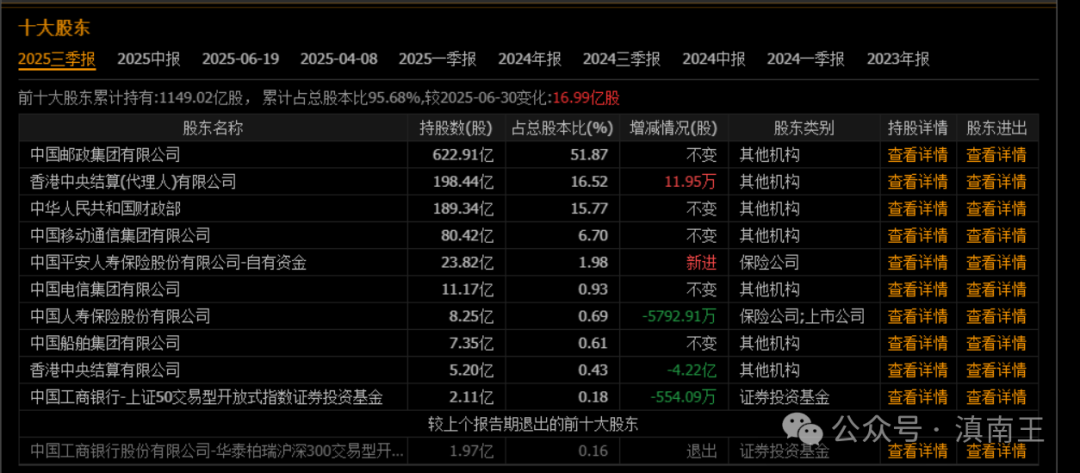Image resolution: width=1080 pixels, height=473 pixels.
Task: Select the 2025三季报 tab
Action: point(56,59)
